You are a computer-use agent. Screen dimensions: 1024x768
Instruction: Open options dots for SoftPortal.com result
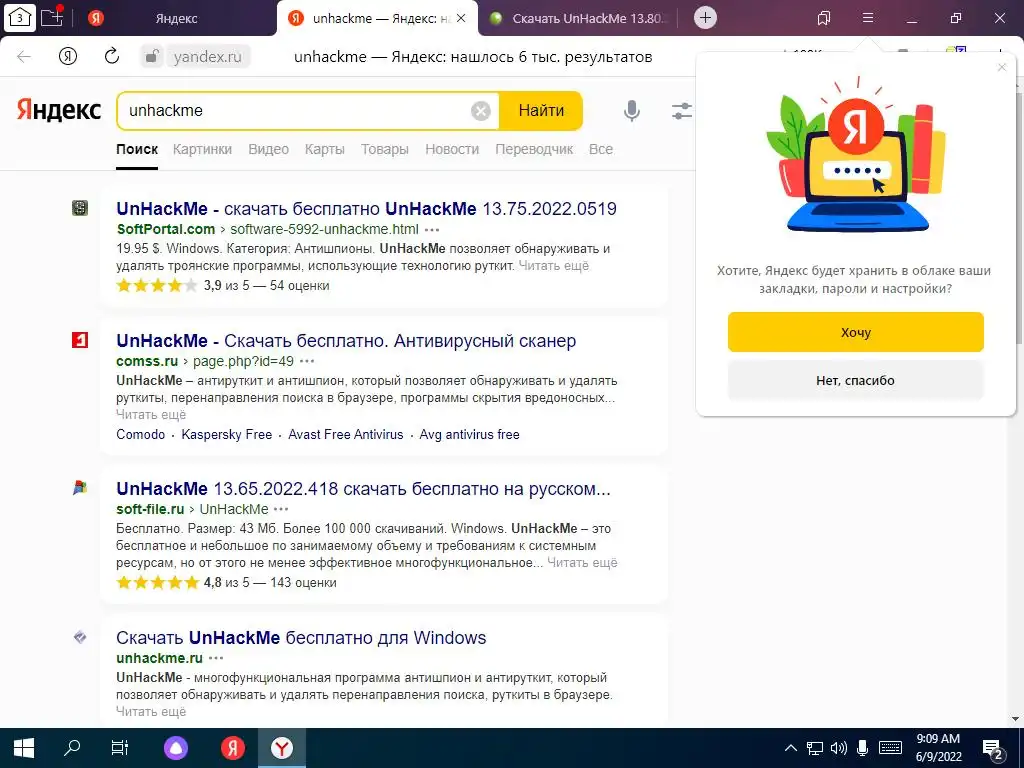point(432,230)
